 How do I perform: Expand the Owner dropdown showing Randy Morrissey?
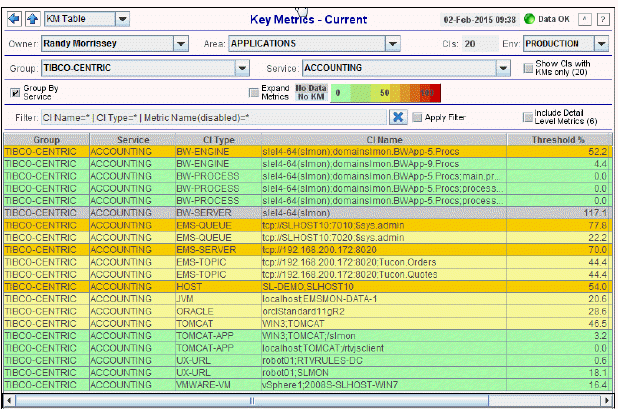[181, 44]
